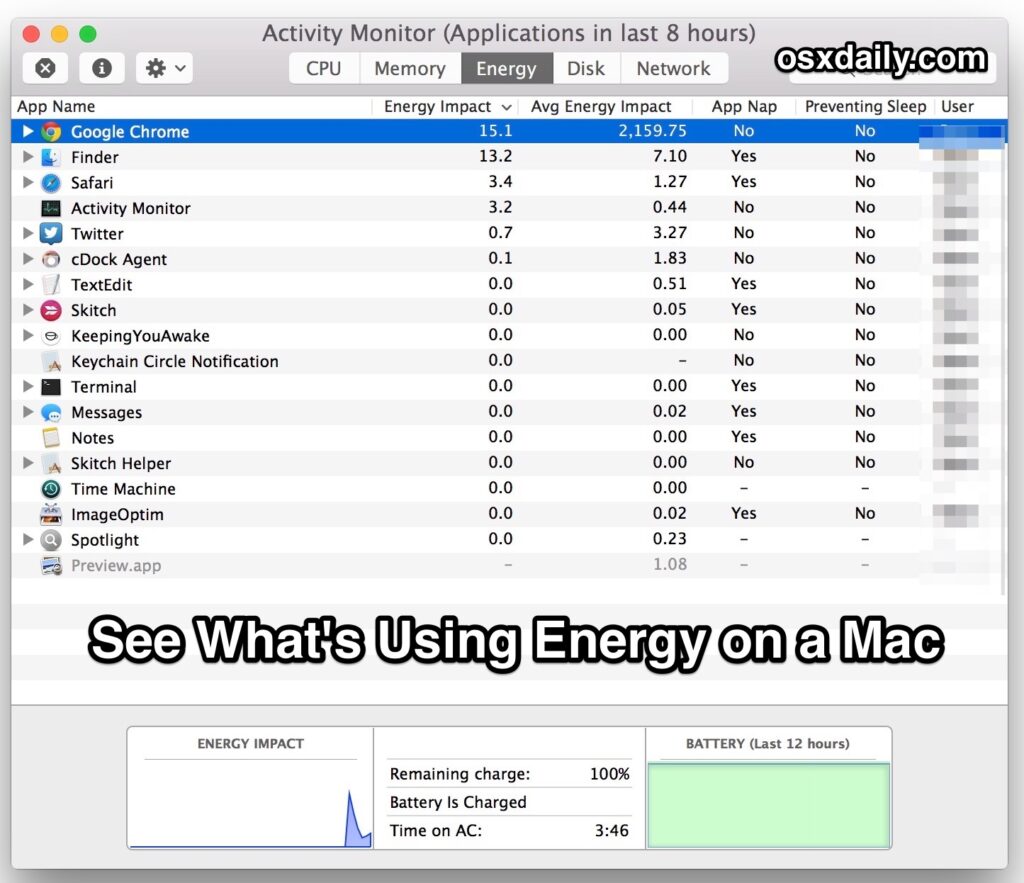Sort by Avg Energy Impact column
The height and width of the screenshot is (883, 1024).
[x=600, y=106]
